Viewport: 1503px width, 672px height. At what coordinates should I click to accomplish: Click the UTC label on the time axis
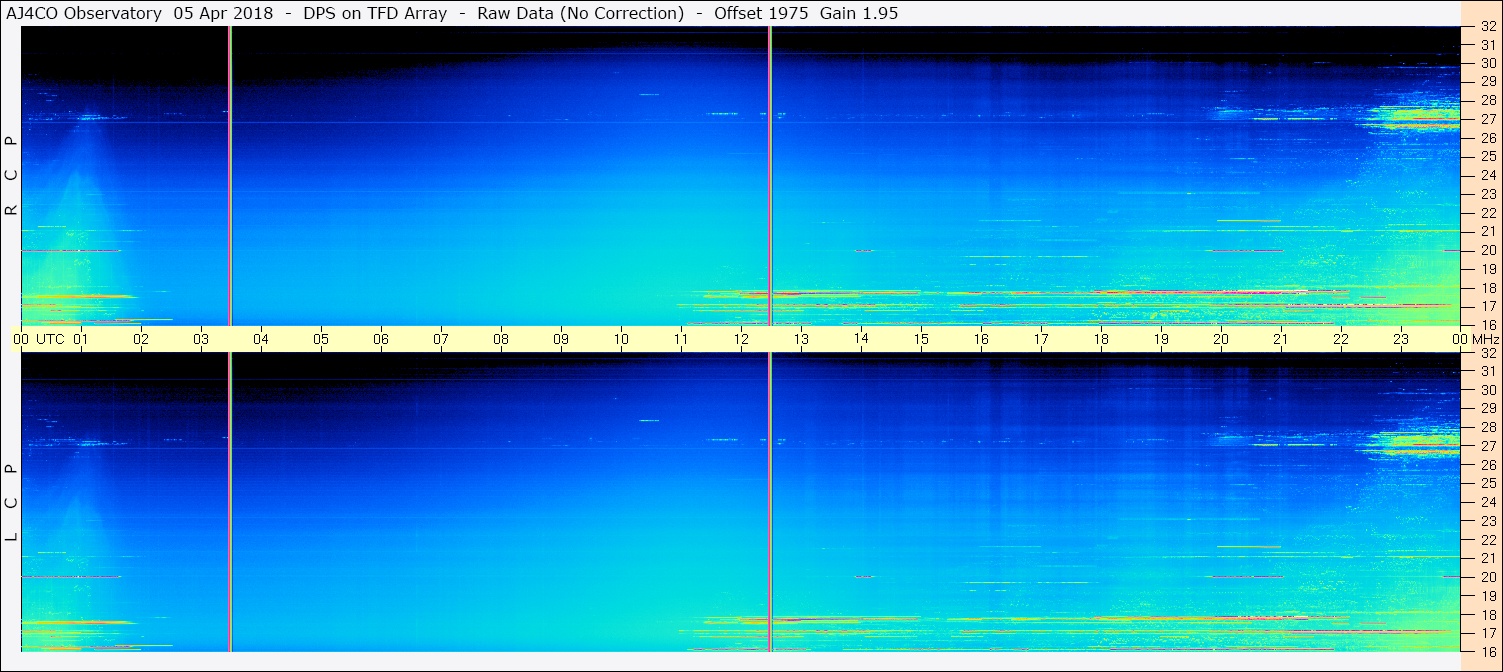pos(50,339)
